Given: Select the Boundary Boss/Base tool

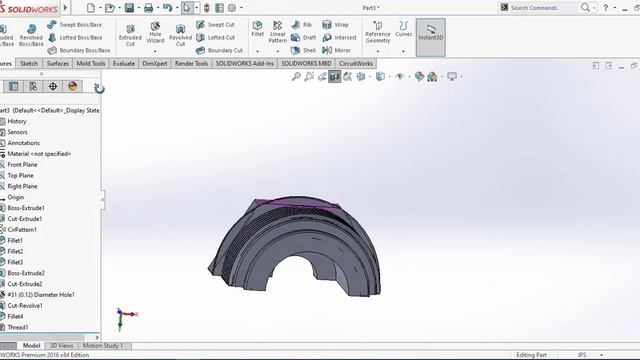Looking at the screenshot, I should pyautogui.click(x=79, y=50).
